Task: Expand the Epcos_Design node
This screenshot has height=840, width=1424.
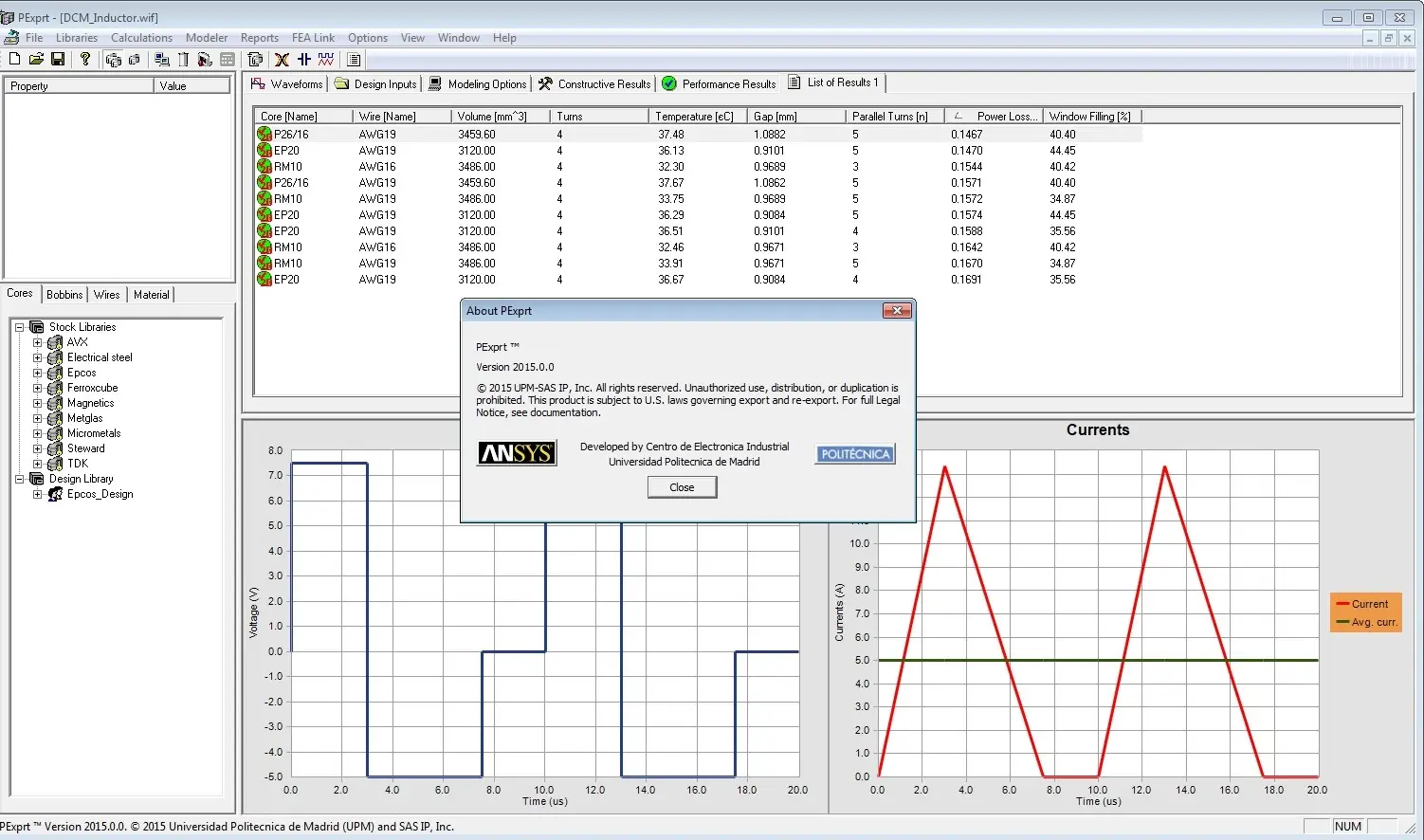Action: click(37, 494)
